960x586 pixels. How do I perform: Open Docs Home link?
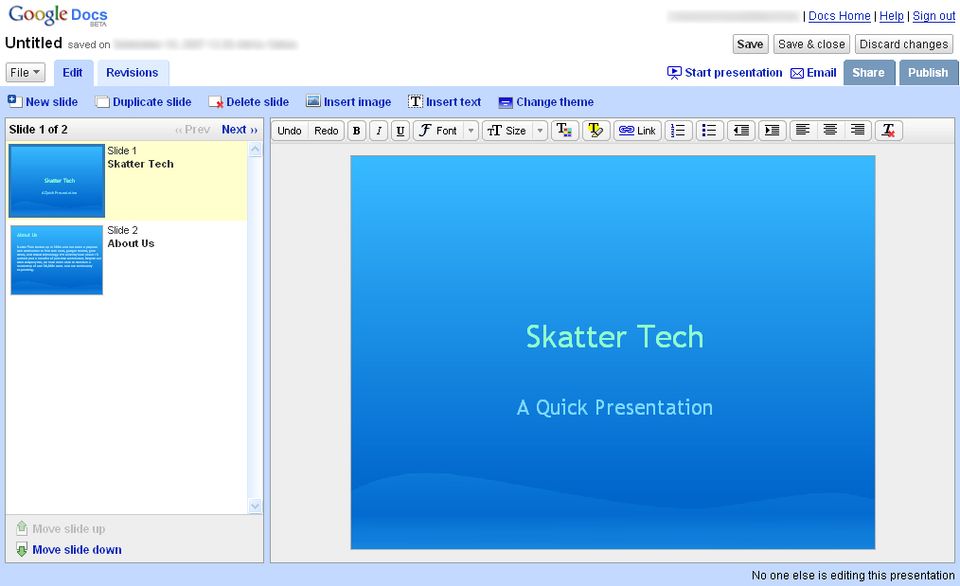pos(840,15)
